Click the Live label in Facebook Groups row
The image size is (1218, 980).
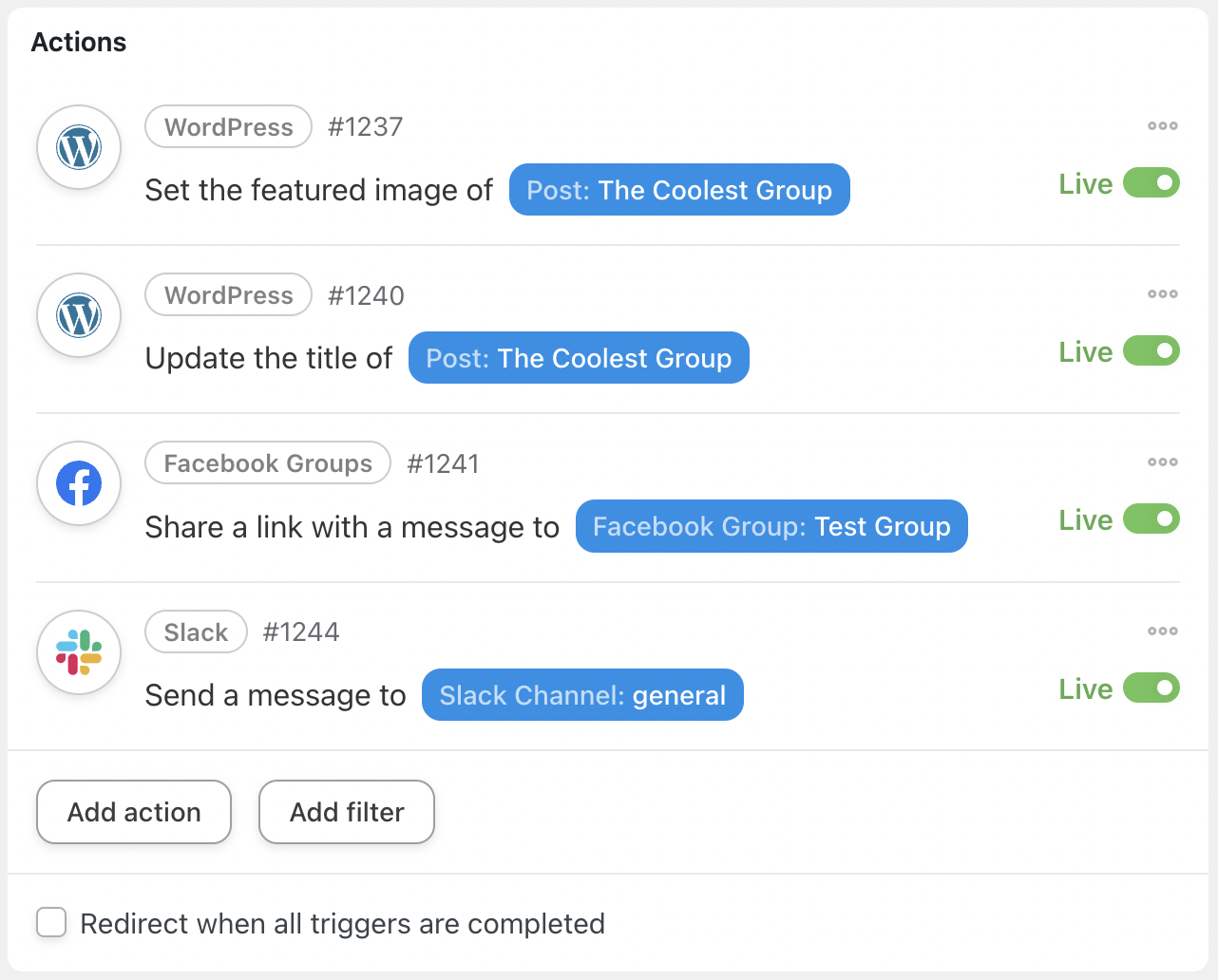coord(1086,519)
